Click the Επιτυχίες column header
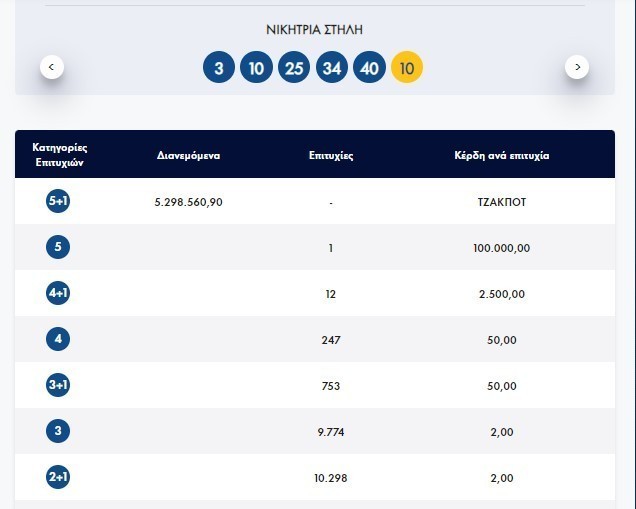The height and width of the screenshot is (509, 636). click(x=330, y=156)
